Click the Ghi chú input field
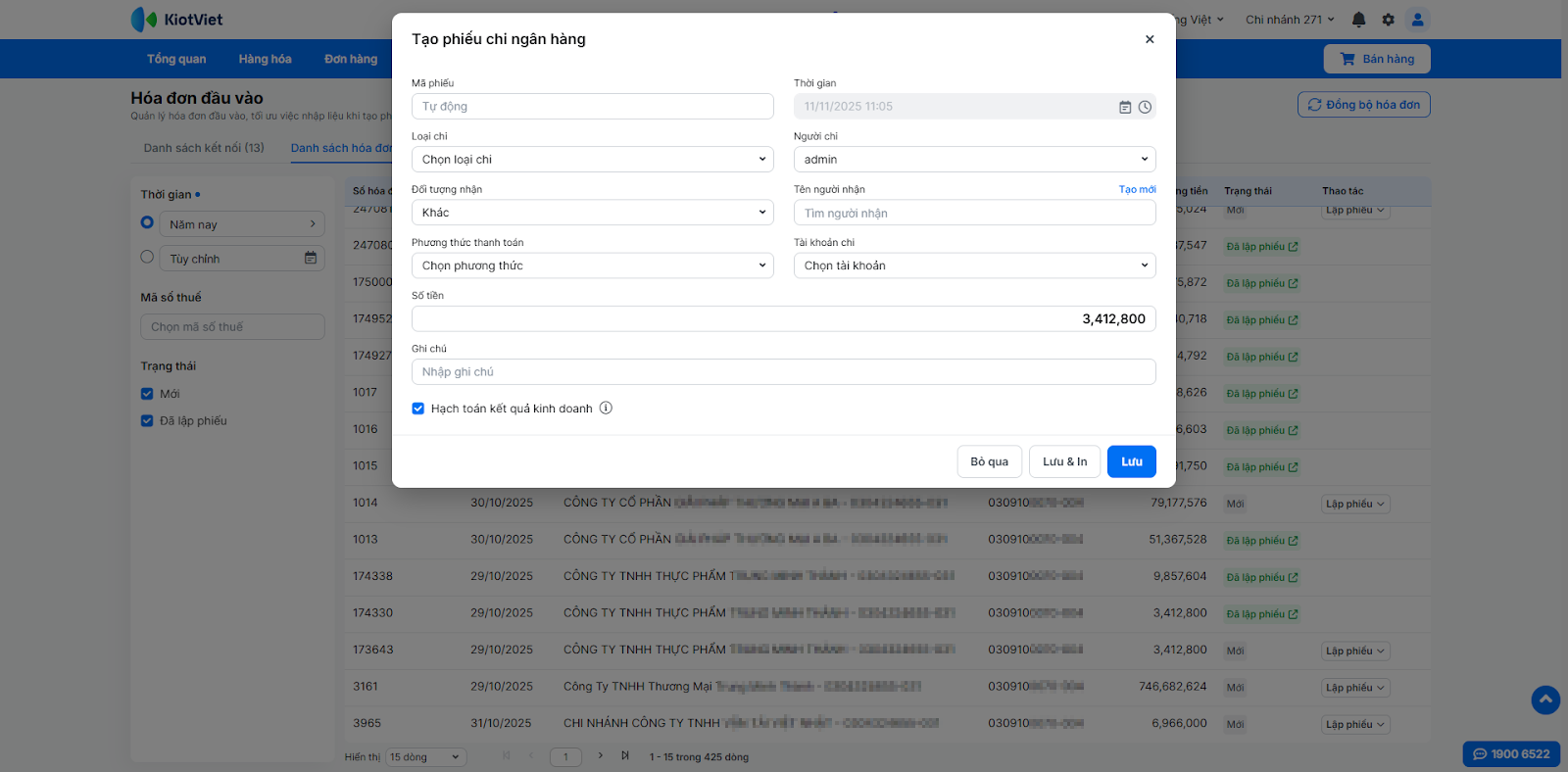 (x=783, y=372)
